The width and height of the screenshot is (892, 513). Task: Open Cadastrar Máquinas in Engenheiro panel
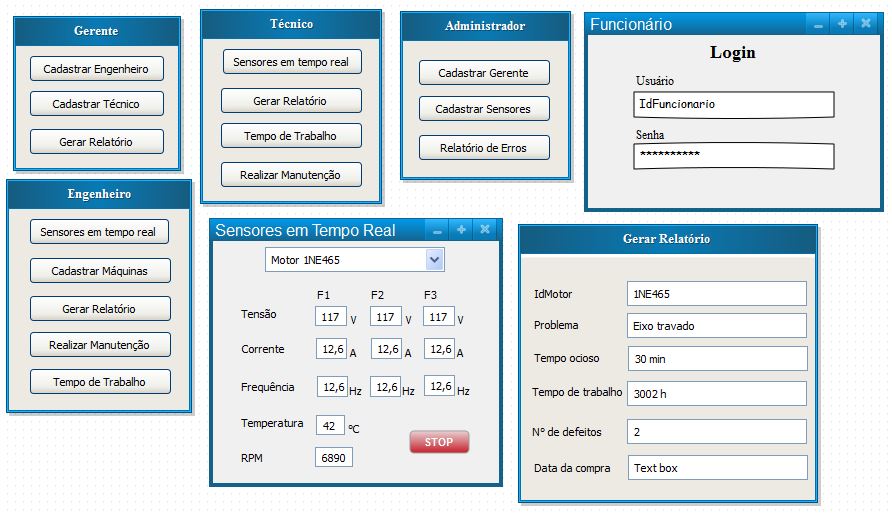click(99, 271)
